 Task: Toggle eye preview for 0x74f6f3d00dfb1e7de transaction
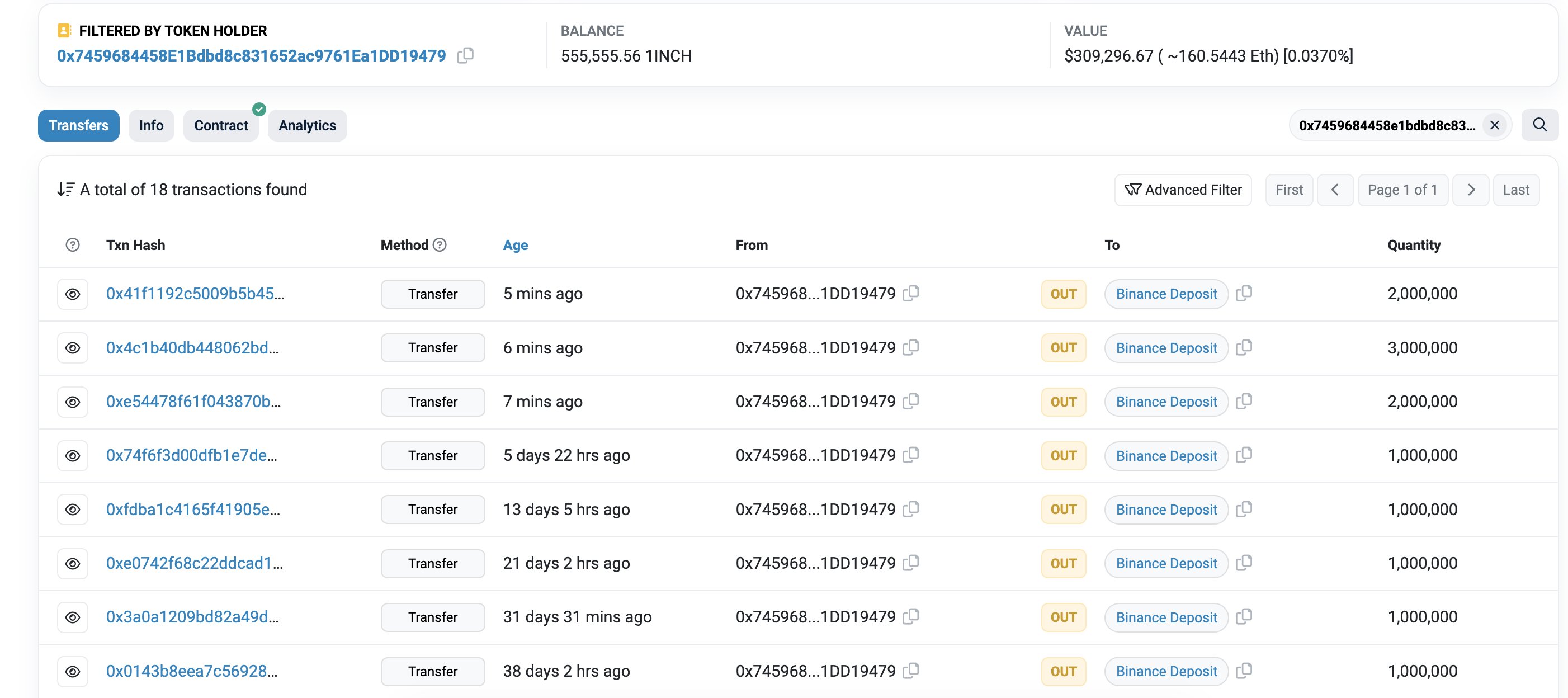point(73,455)
